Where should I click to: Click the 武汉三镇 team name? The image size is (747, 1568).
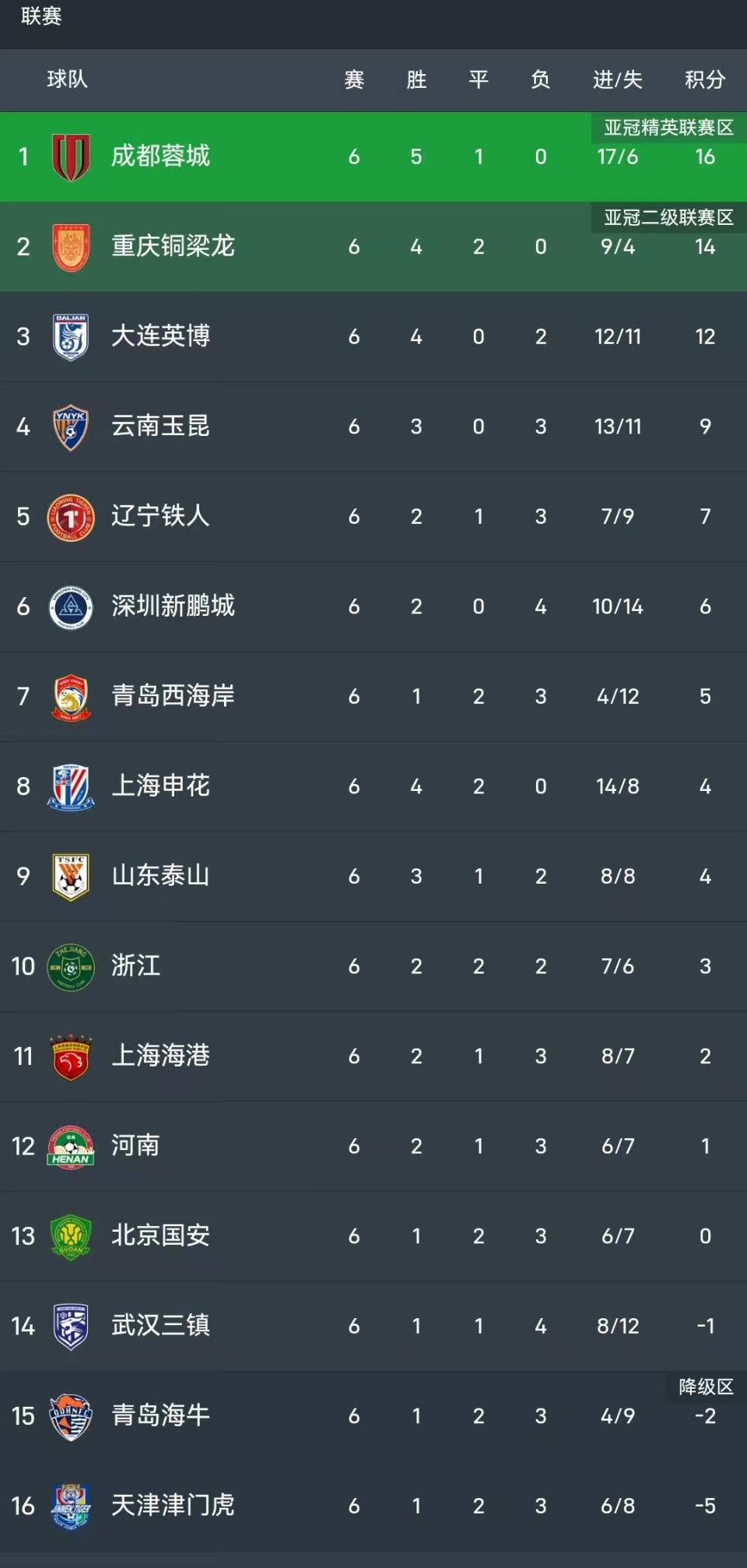click(160, 1325)
